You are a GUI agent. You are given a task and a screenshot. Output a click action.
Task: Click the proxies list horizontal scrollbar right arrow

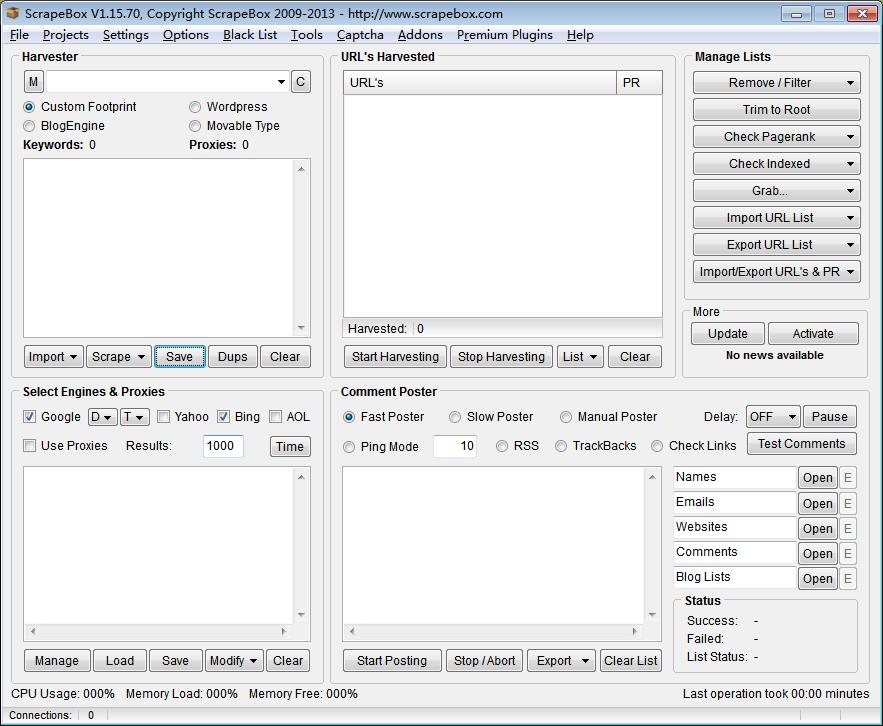coord(283,631)
